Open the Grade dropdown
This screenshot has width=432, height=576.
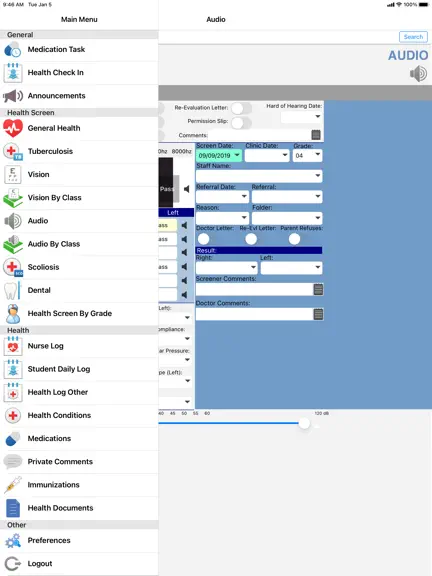tap(307, 155)
